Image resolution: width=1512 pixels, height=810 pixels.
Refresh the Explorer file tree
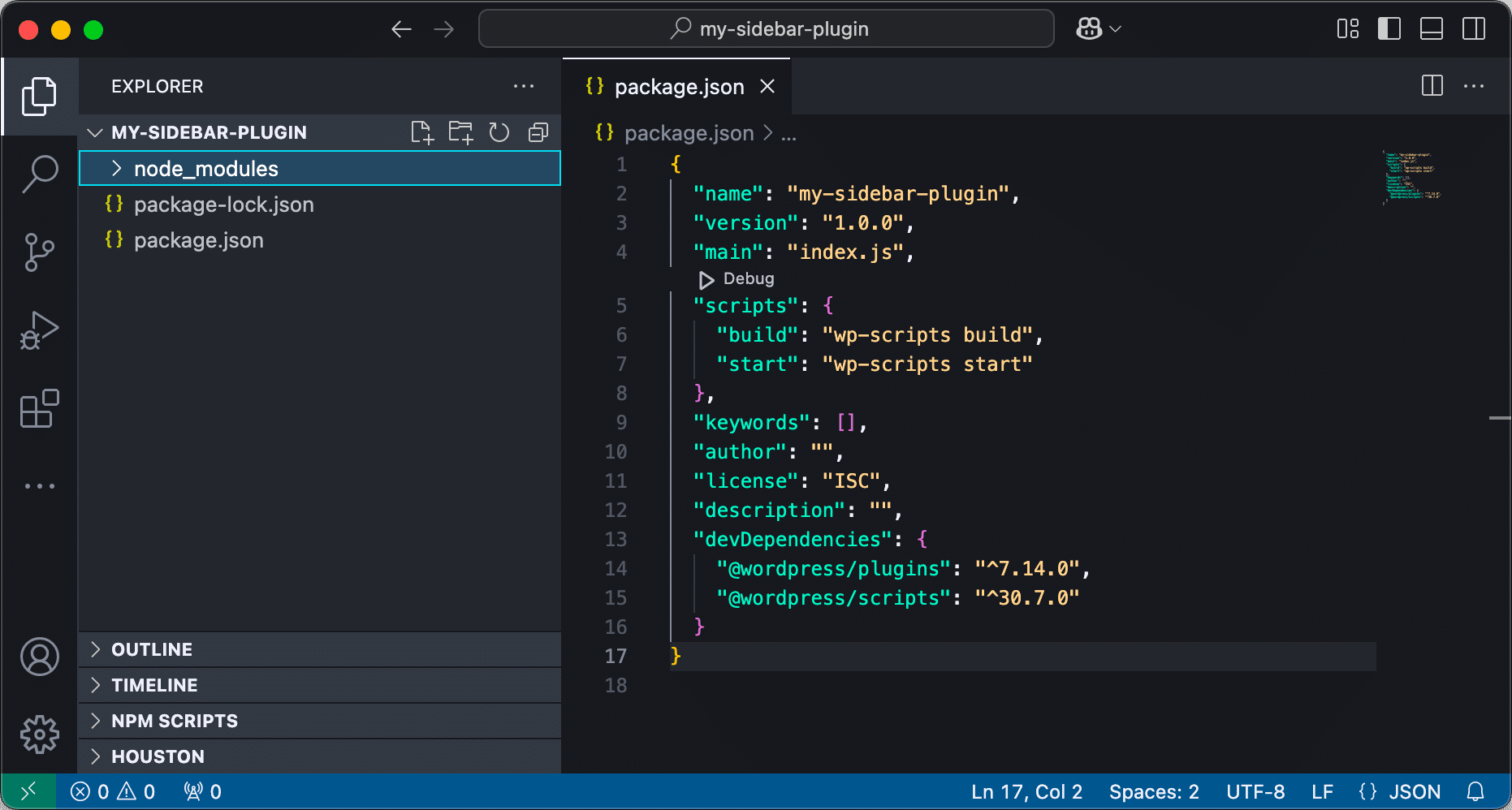(499, 132)
